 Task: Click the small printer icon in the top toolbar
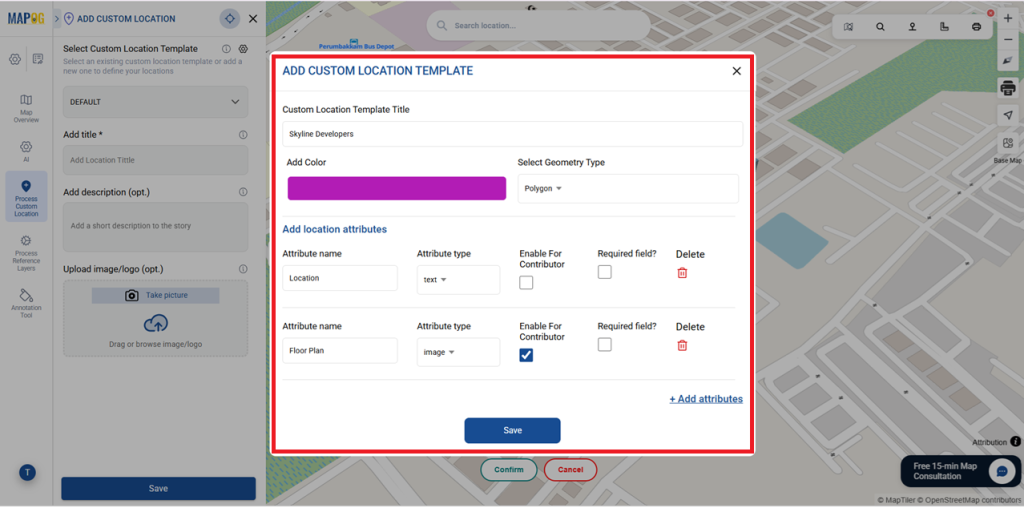976,27
